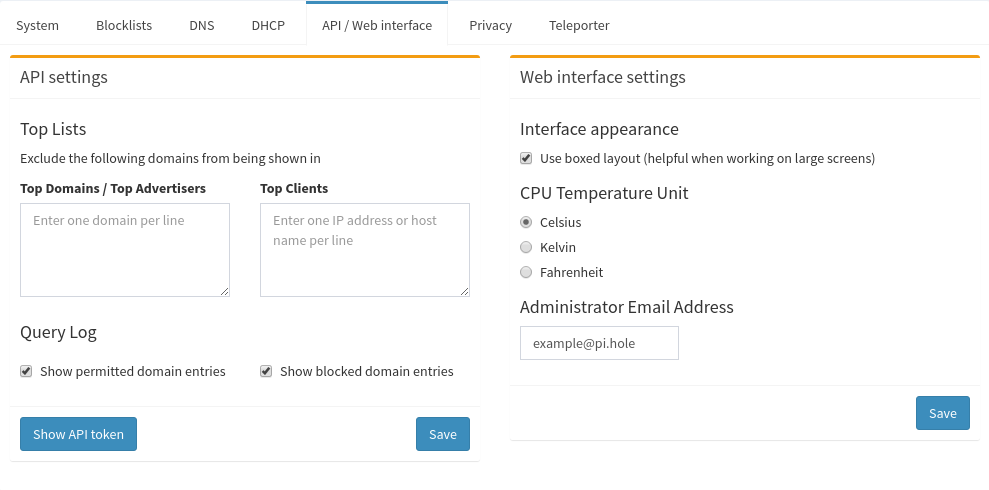Save the Web interface settings
Image resolution: width=989 pixels, height=490 pixels.
tap(942, 413)
